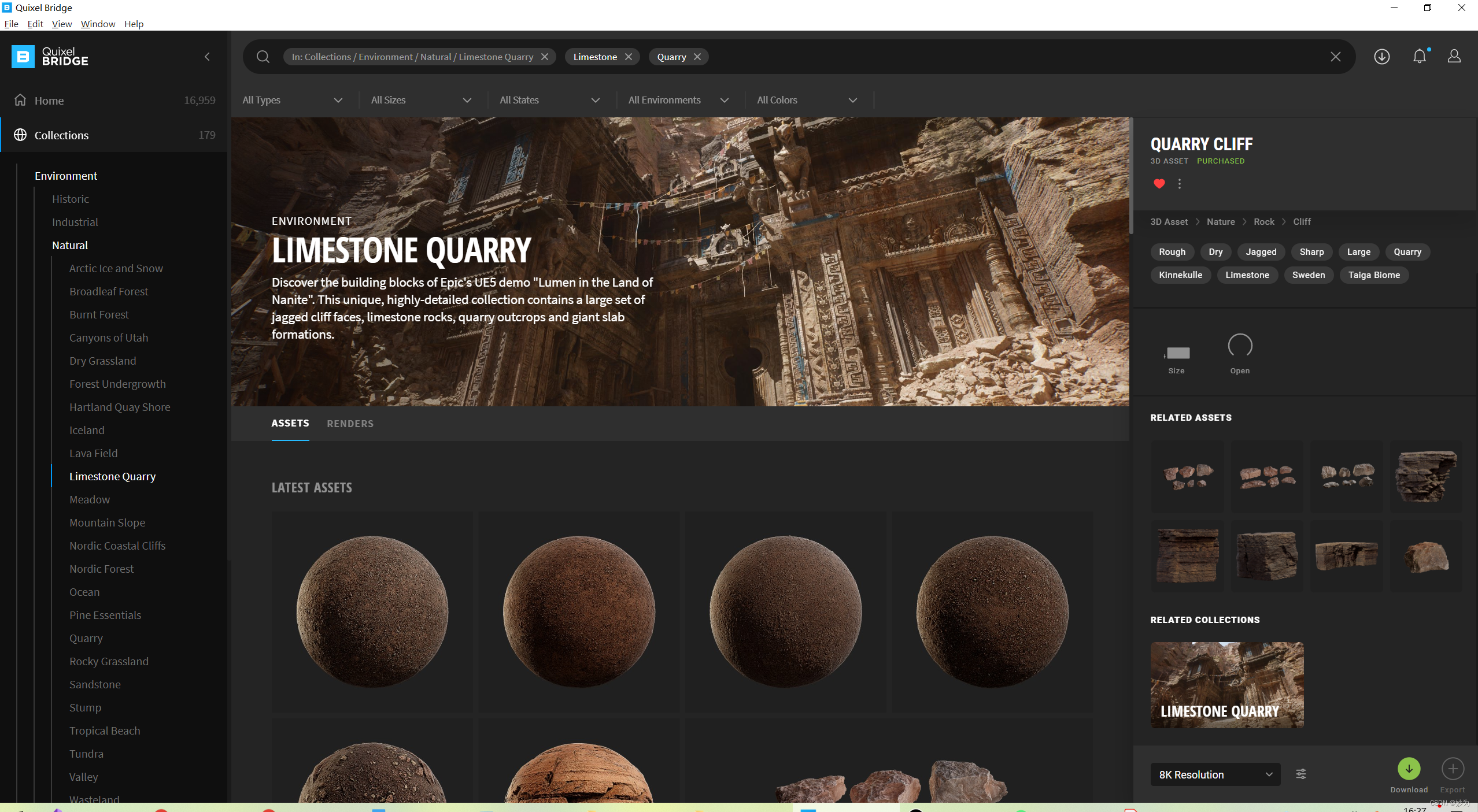Open the 8K Resolution dropdown

1215,774
